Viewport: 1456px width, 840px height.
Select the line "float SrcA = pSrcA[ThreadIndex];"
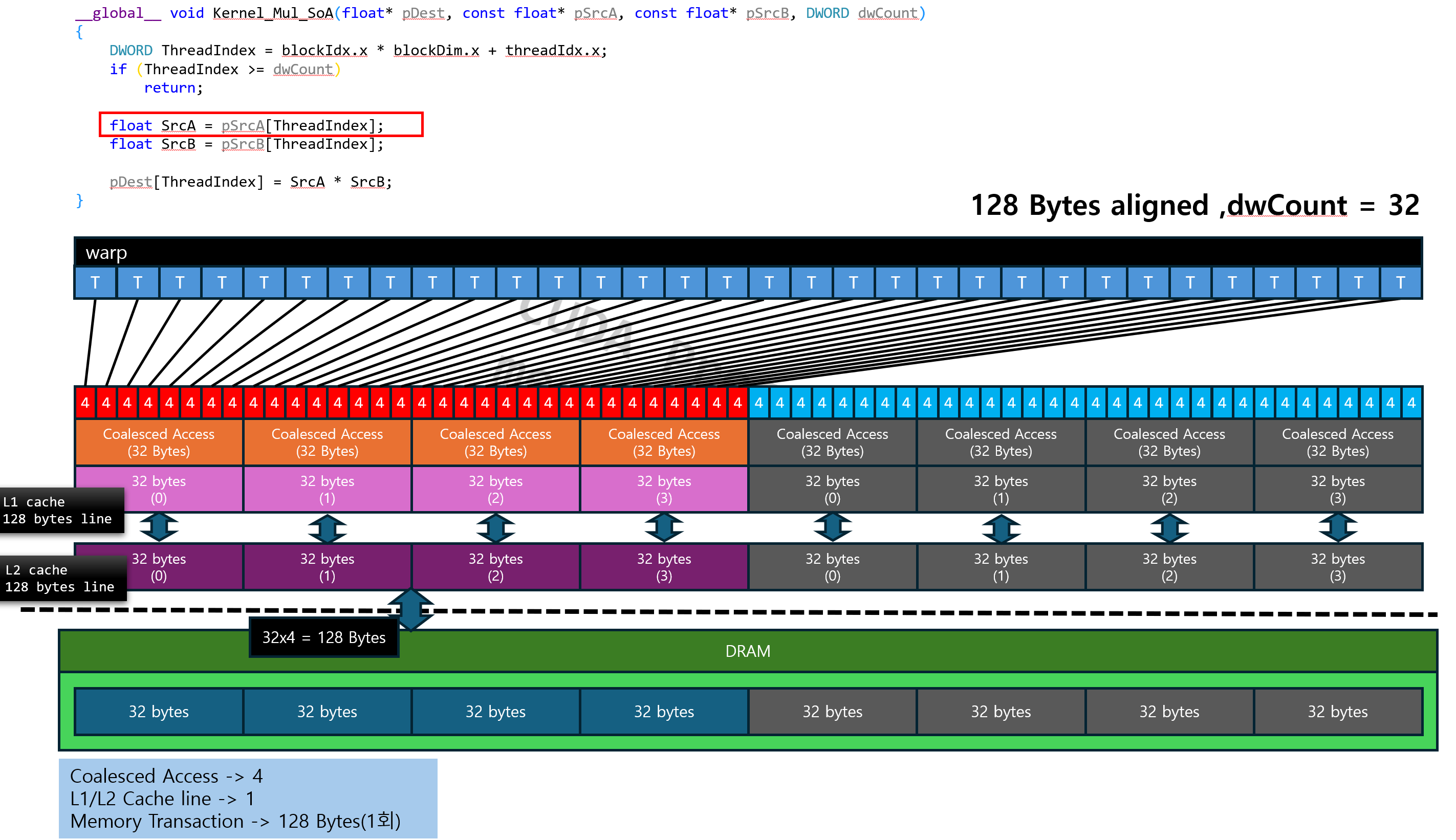[246, 125]
